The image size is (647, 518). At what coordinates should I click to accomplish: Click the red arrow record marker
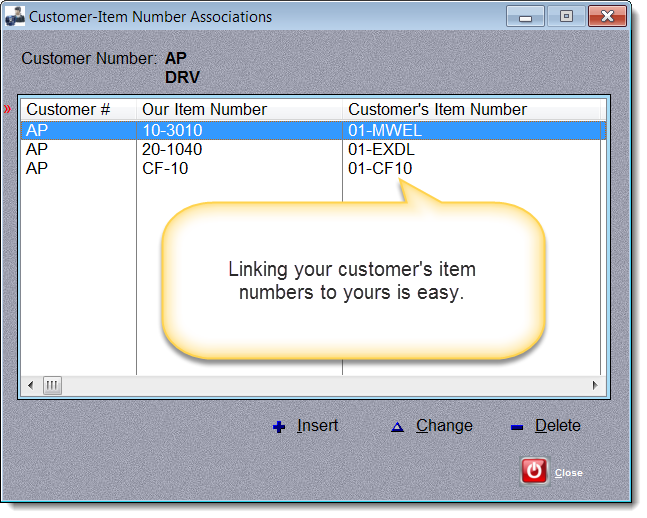8,108
